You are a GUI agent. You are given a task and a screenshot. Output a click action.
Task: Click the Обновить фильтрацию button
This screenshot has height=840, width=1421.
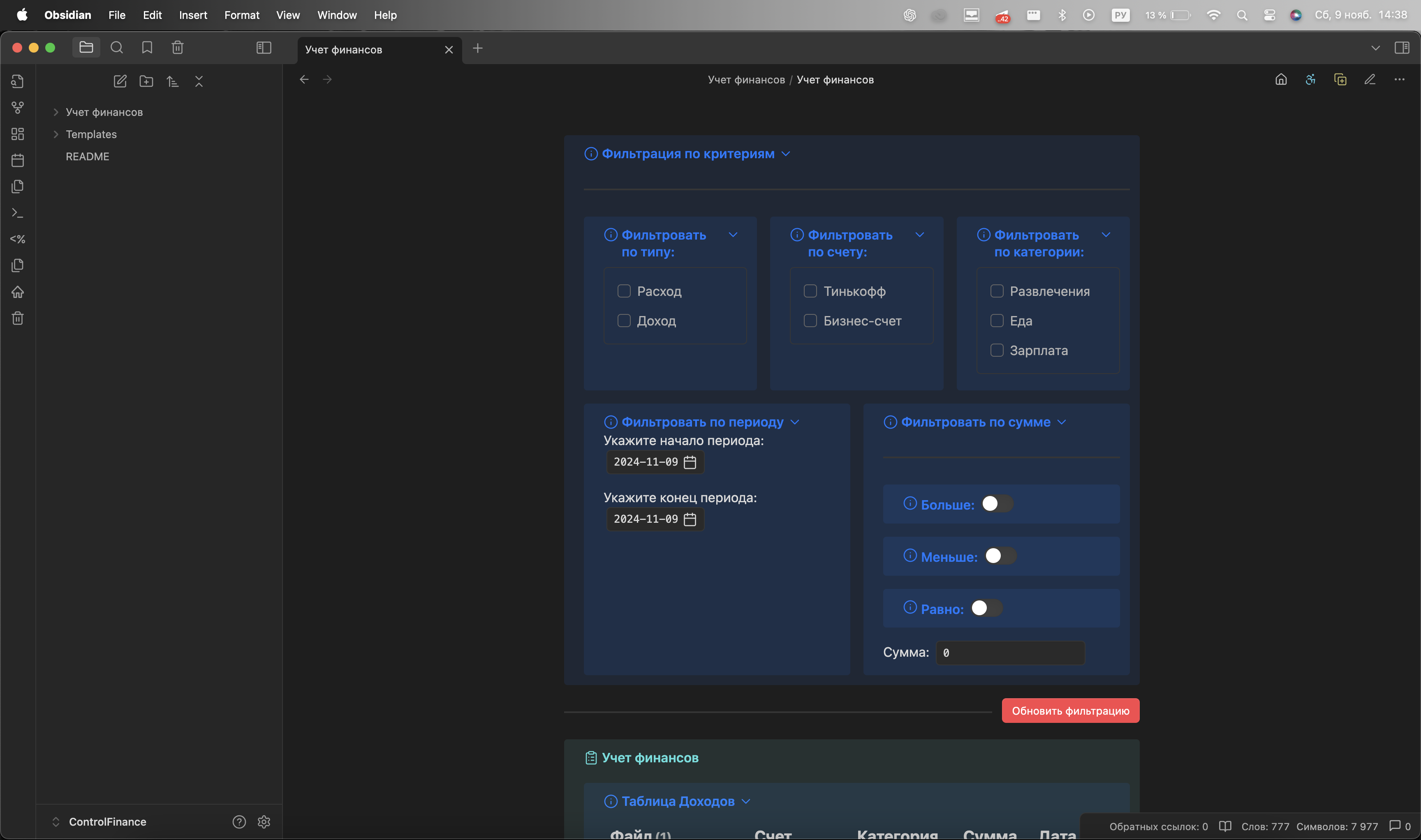[1070, 711]
